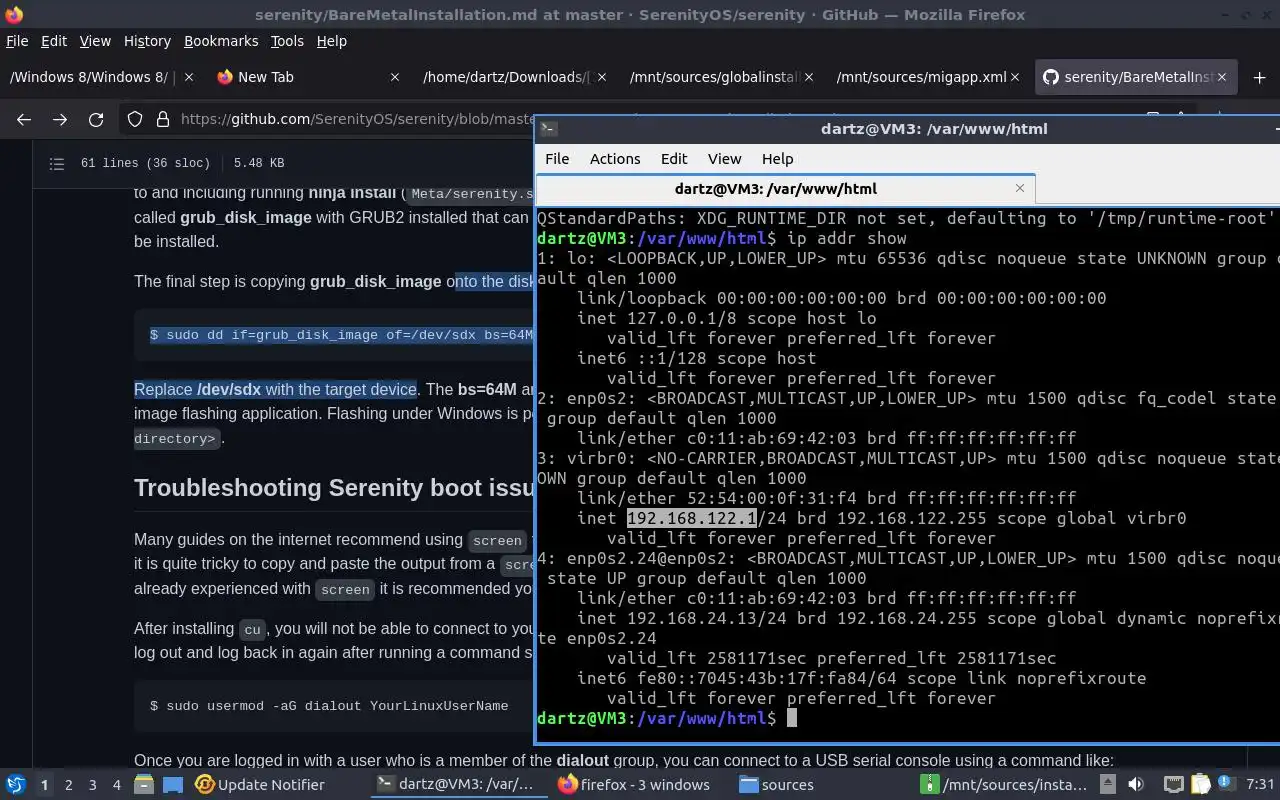The height and width of the screenshot is (800, 1280).
Task: Click 'Troubleshooting Serenity boot' heading
Action: click(334, 487)
